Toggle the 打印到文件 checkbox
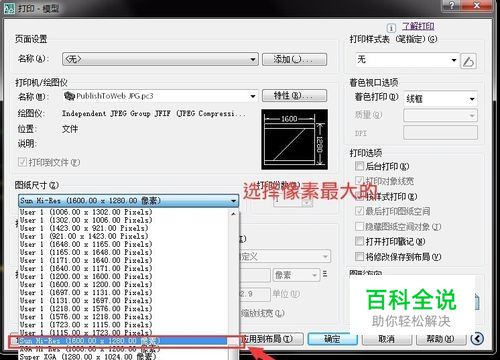Image resolution: width=500 pixels, height=360 pixels. pos(22,162)
